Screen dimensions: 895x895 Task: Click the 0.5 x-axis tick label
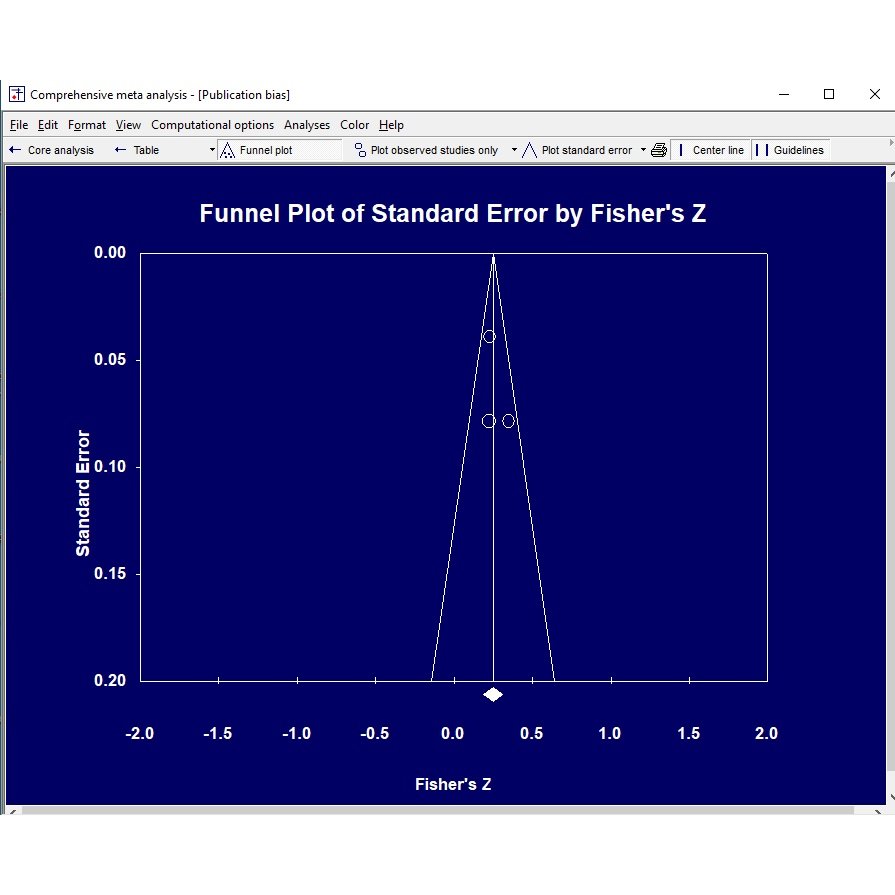point(531,733)
